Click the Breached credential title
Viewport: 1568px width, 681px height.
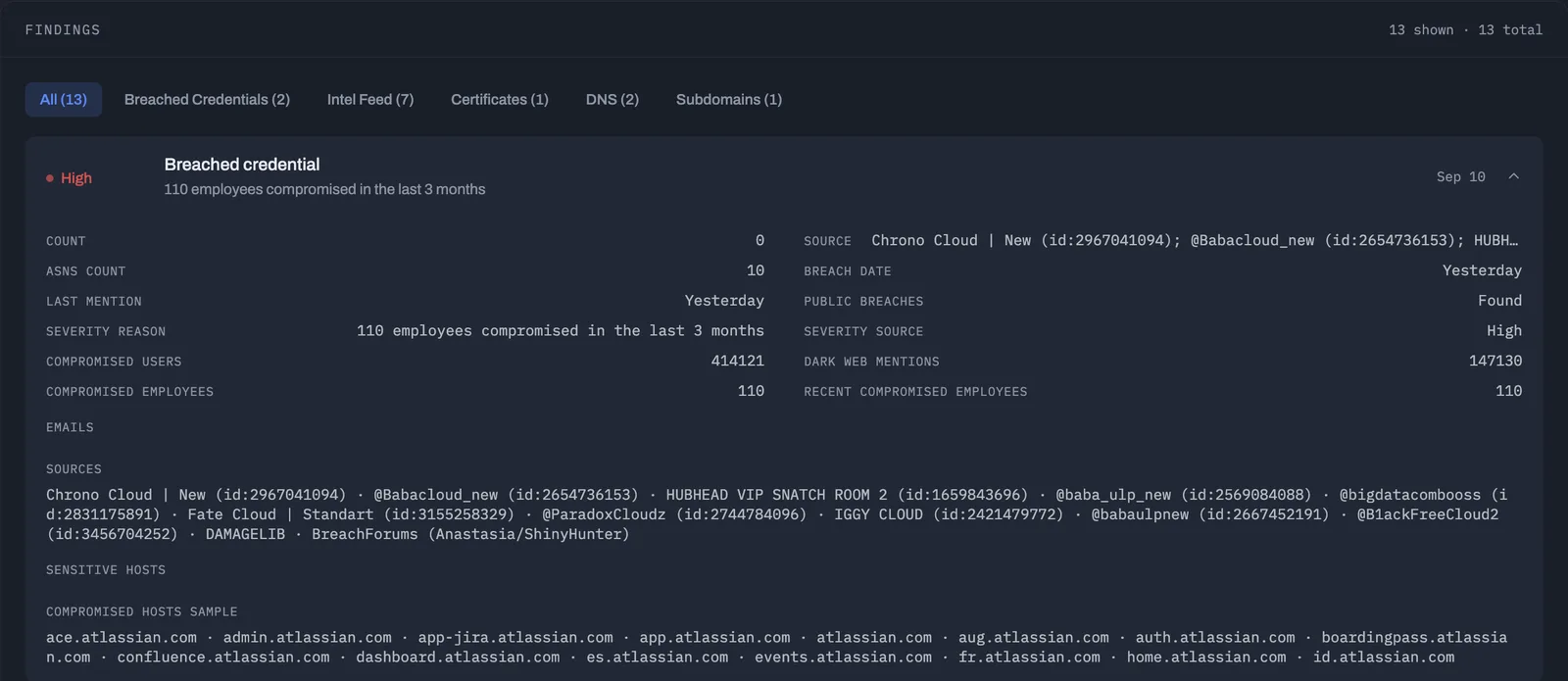coord(242,165)
